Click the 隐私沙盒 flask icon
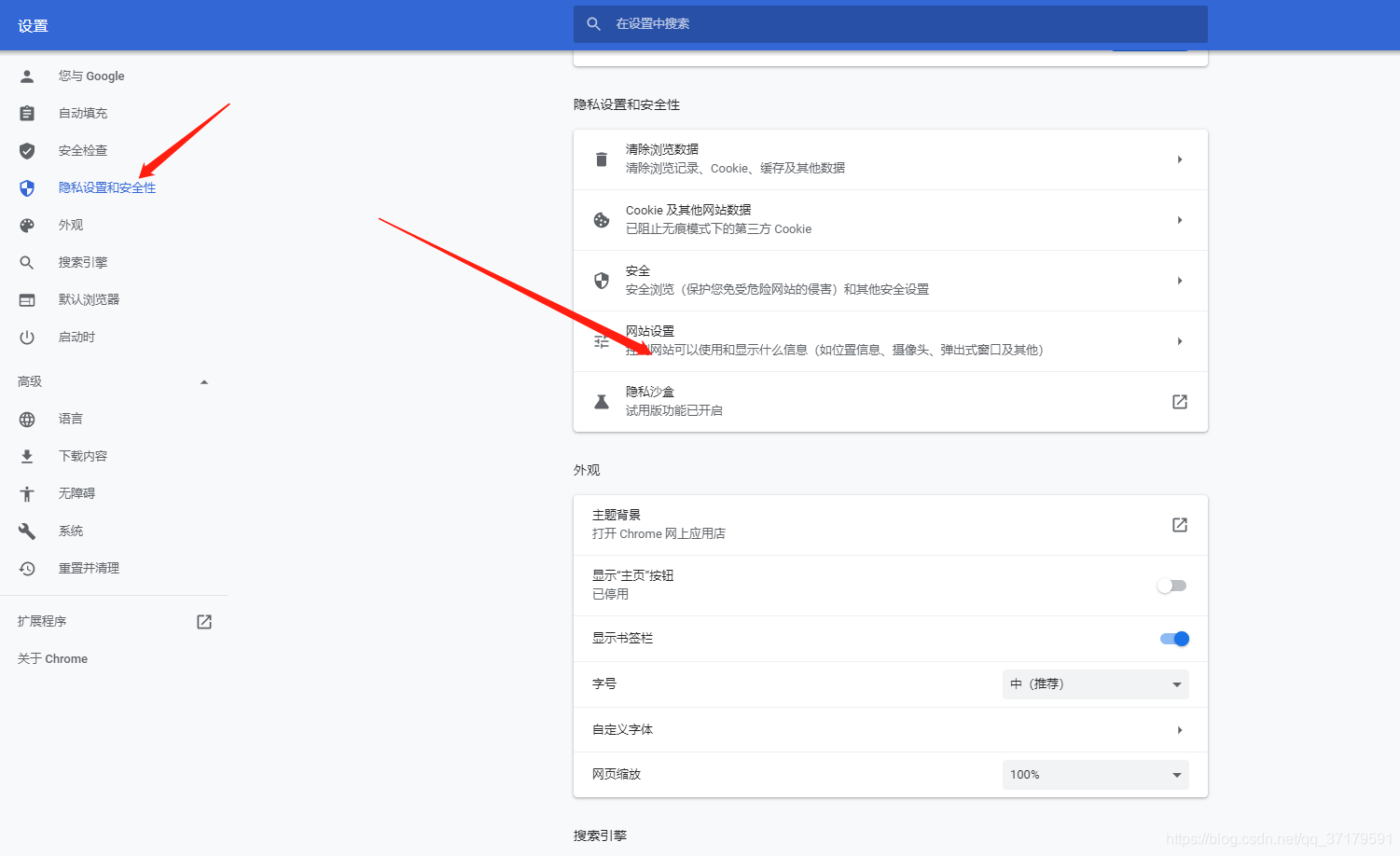 pyautogui.click(x=601, y=401)
